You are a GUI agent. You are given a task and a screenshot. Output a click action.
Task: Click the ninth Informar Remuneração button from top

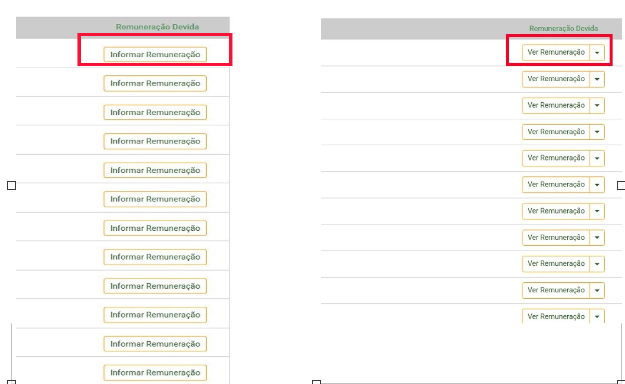point(155,286)
